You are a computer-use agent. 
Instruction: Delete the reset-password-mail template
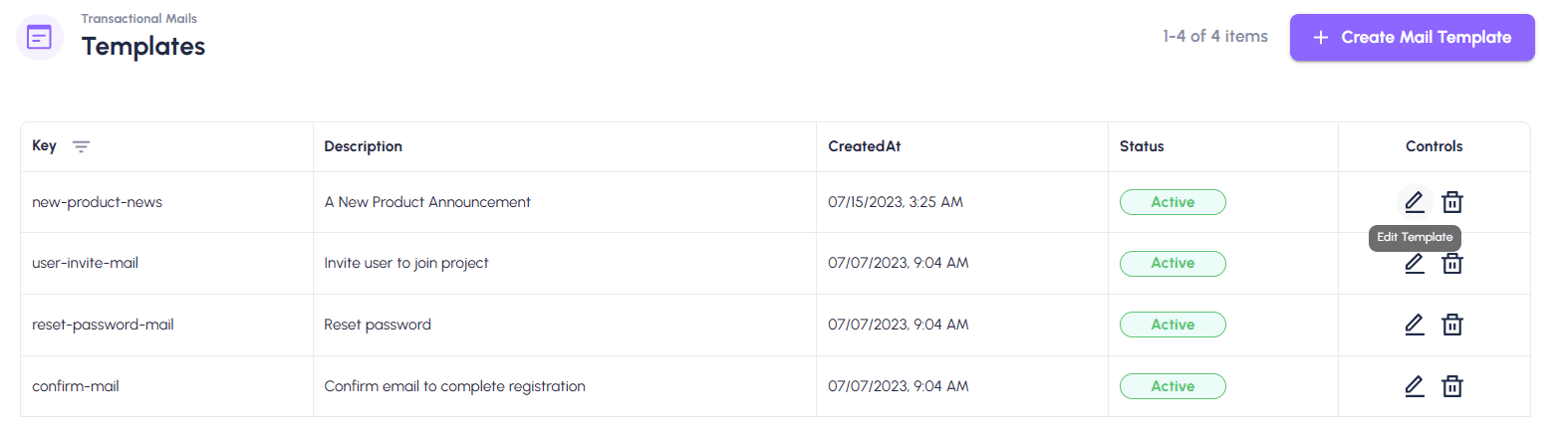pyautogui.click(x=1452, y=325)
